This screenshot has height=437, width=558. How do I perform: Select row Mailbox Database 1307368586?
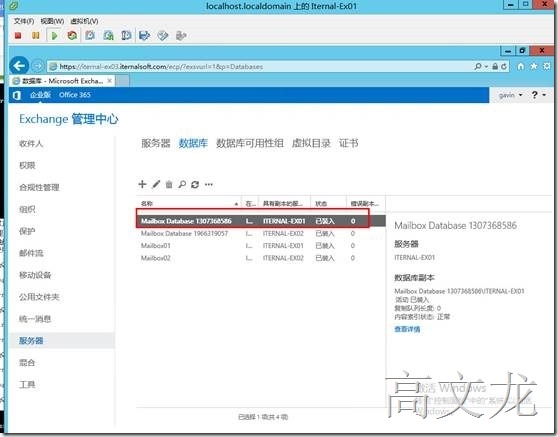pyautogui.click(x=260, y=221)
